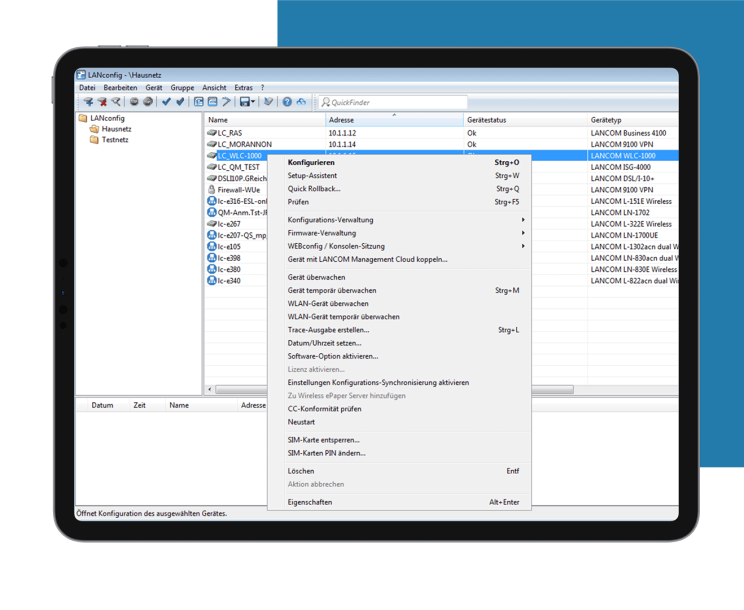Click the add device toolbar icon

click(x=88, y=102)
